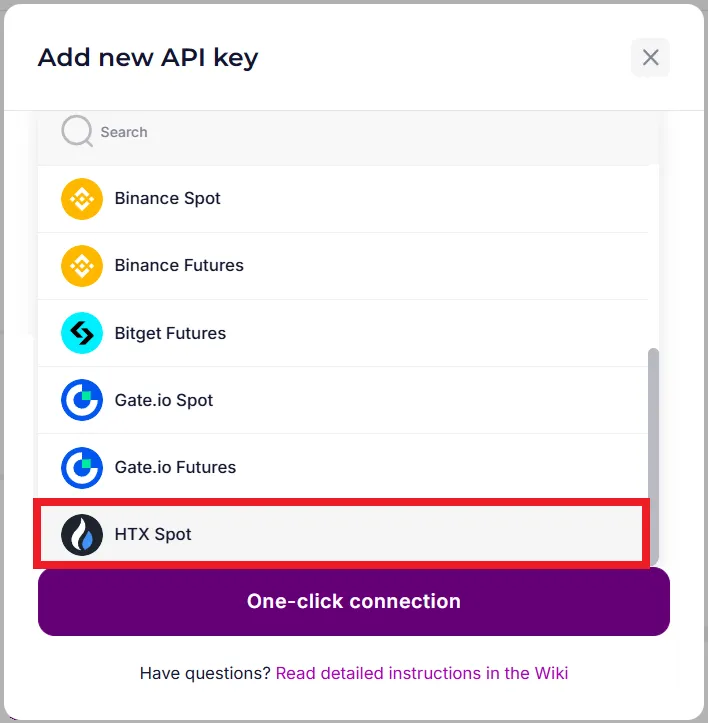Screen dimensions: 708x723
Task: Open Read detailed instructions in the Wiki
Action: [x=421, y=673]
